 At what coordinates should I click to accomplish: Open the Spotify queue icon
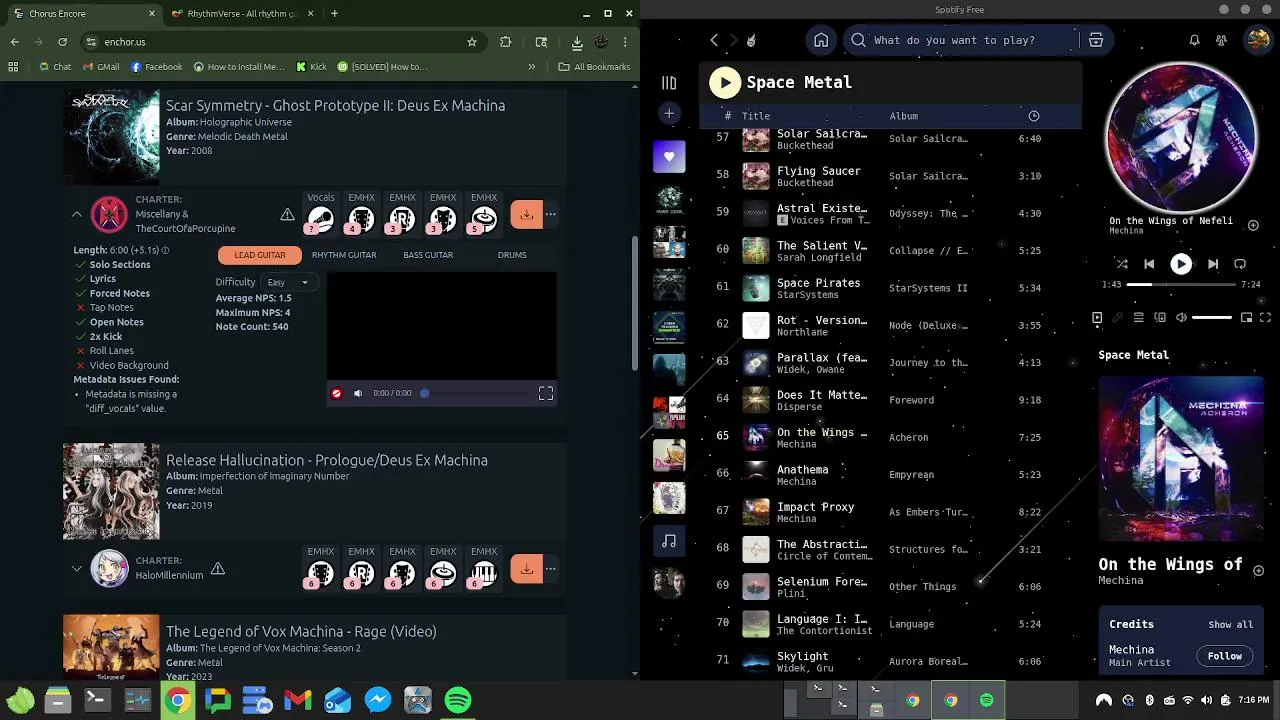1139,318
